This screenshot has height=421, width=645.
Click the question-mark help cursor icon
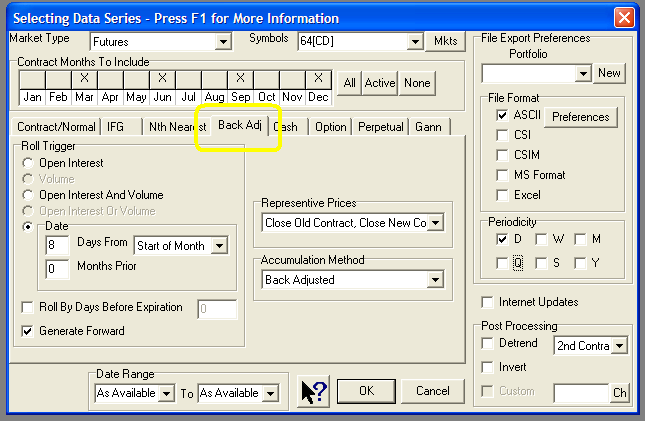click(x=313, y=391)
